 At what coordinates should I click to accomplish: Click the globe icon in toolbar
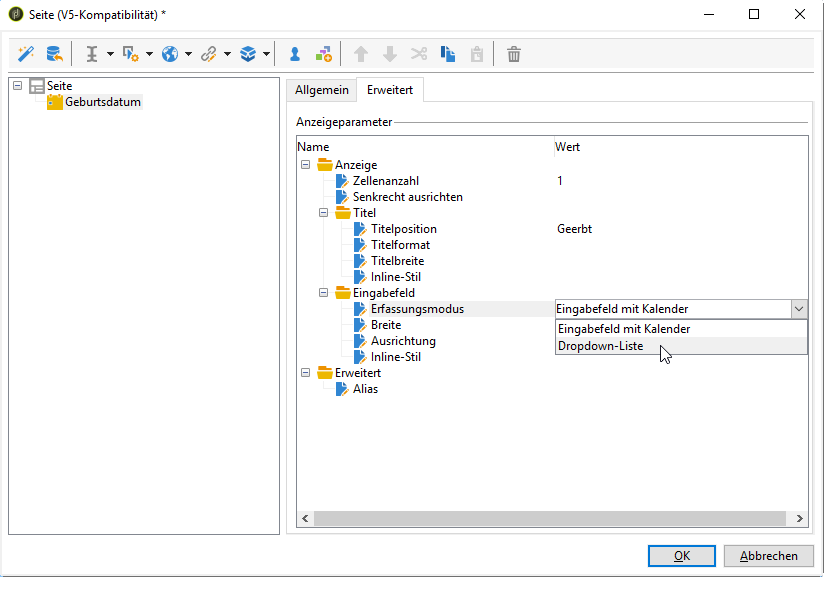tap(170, 54)
